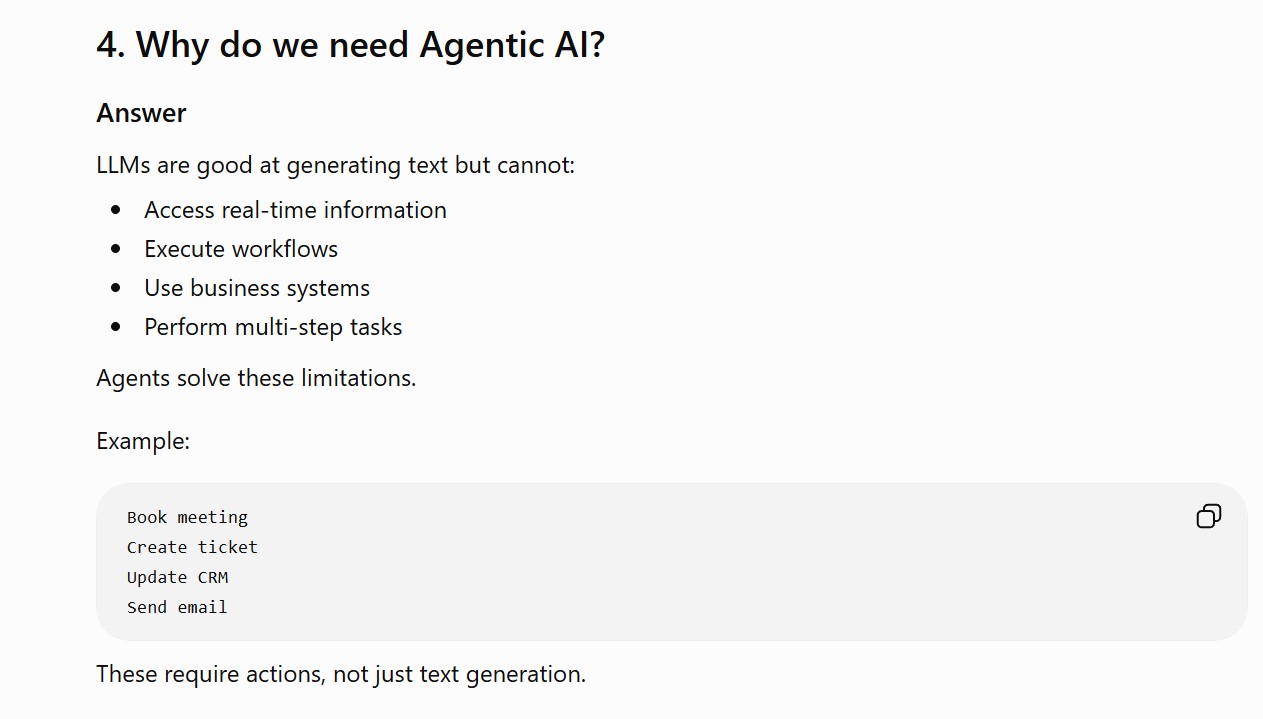Click the 'Answer' subheading
Image resolution: width=1263 pixels, height=719 pixels.
(141, 113)
